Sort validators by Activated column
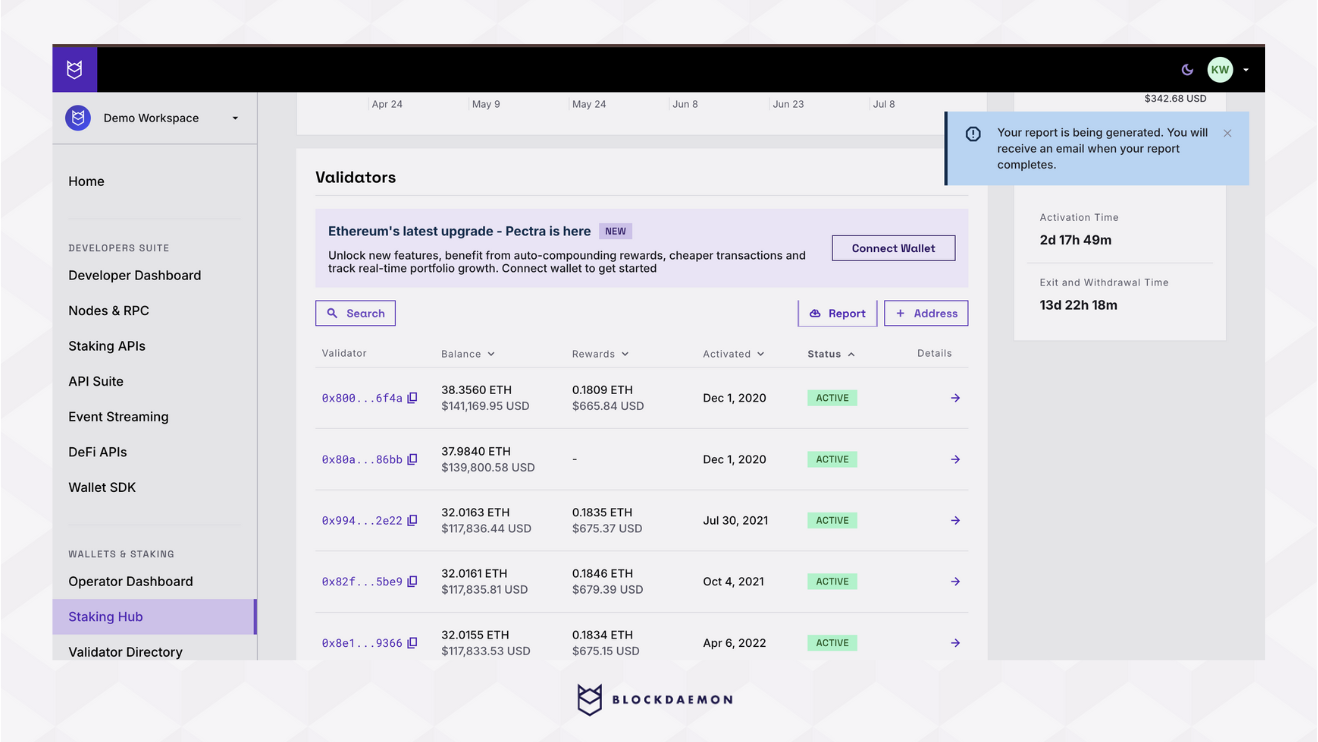This screenshot has width=1318, height=742. coord(733,354)
